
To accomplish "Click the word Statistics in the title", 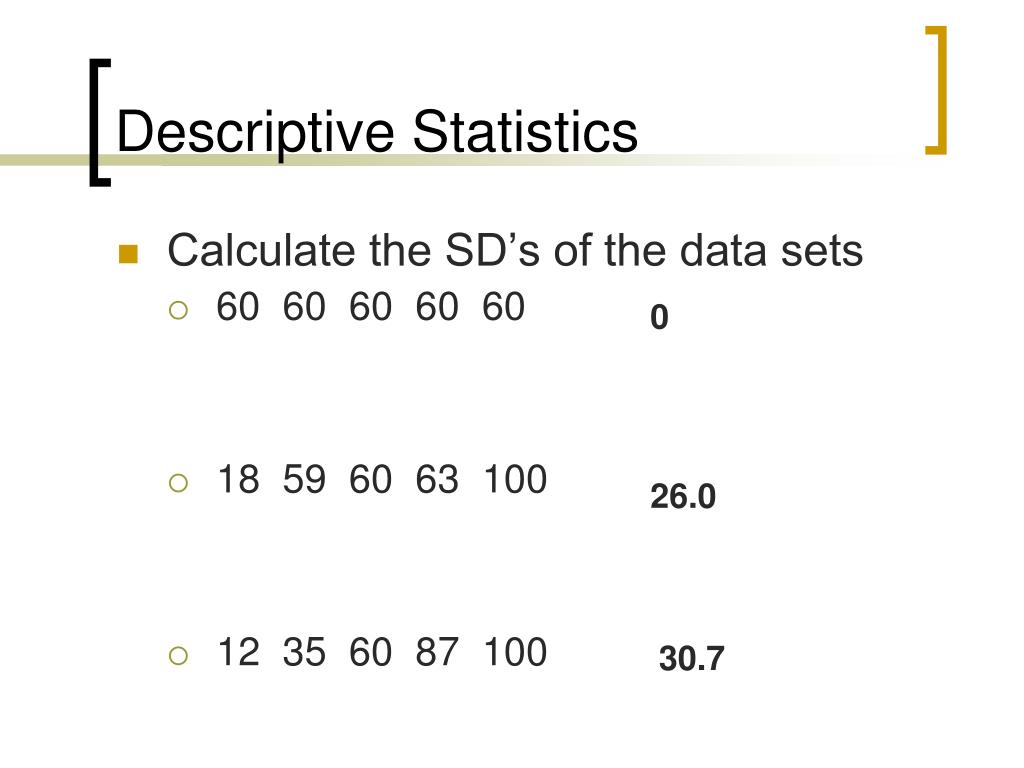I will tap(525, 132).
